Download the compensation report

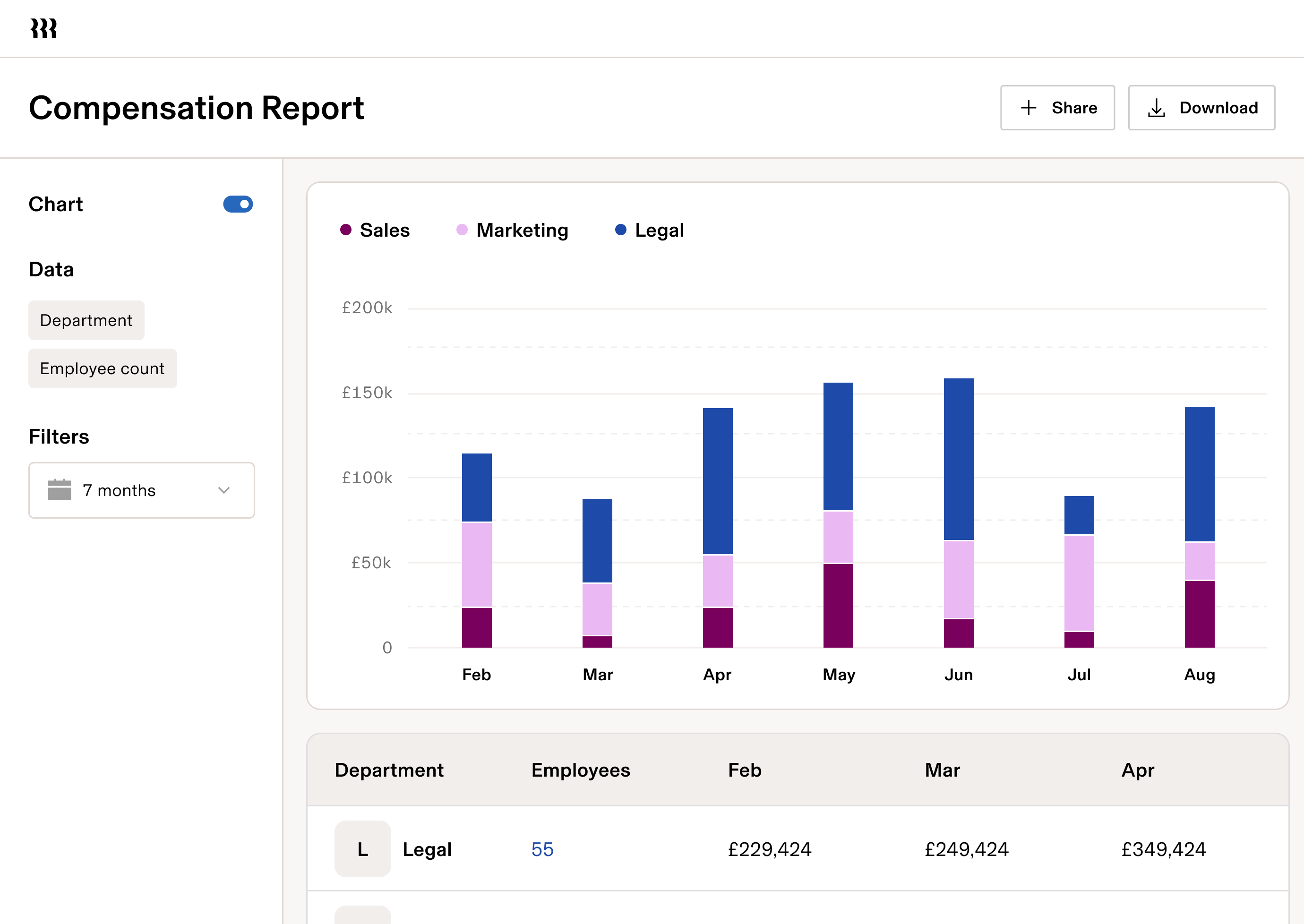point(1201,108)
